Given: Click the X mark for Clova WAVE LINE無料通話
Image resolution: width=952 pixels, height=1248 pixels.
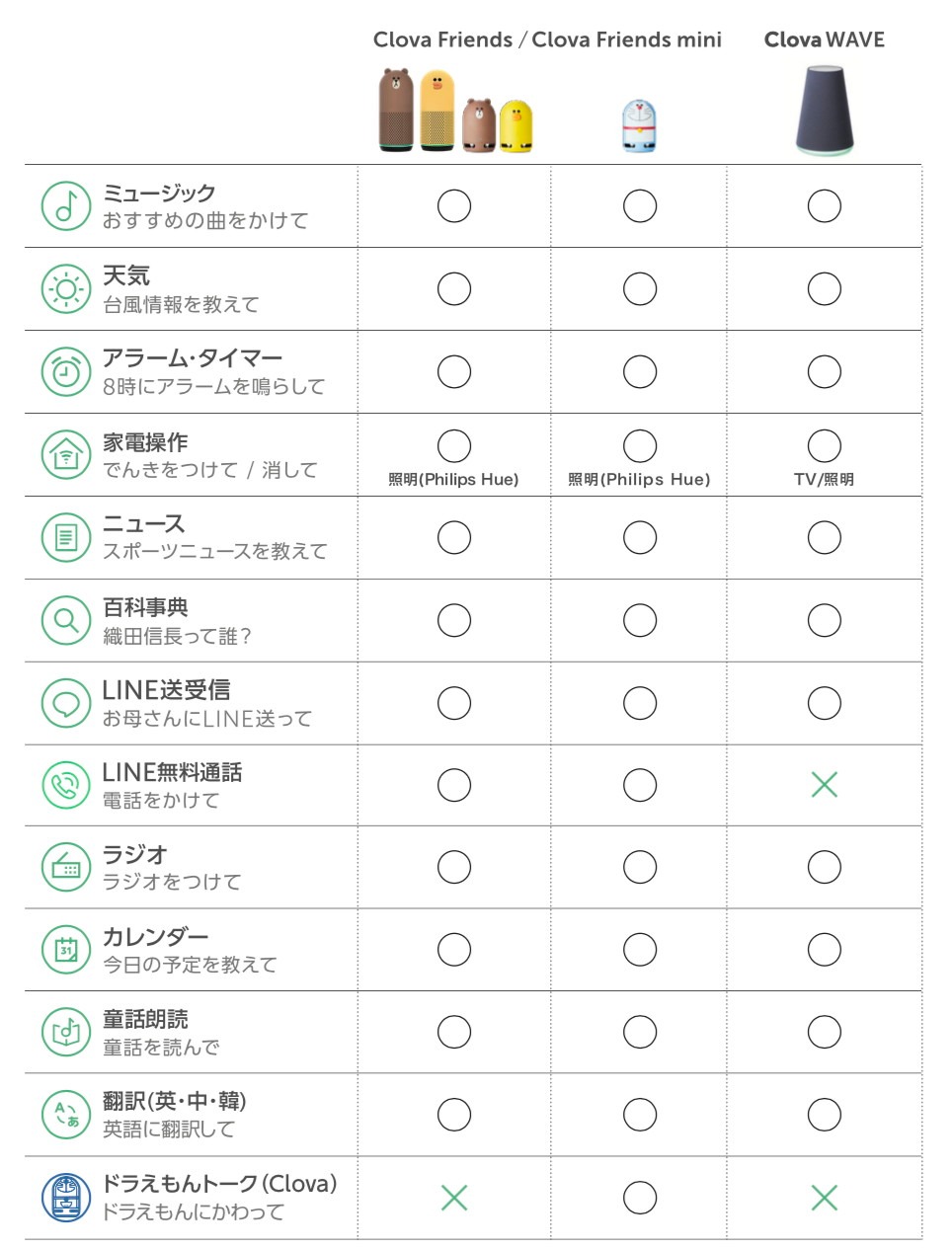Looking at the screenshot, I should click(x=824, y=785).
